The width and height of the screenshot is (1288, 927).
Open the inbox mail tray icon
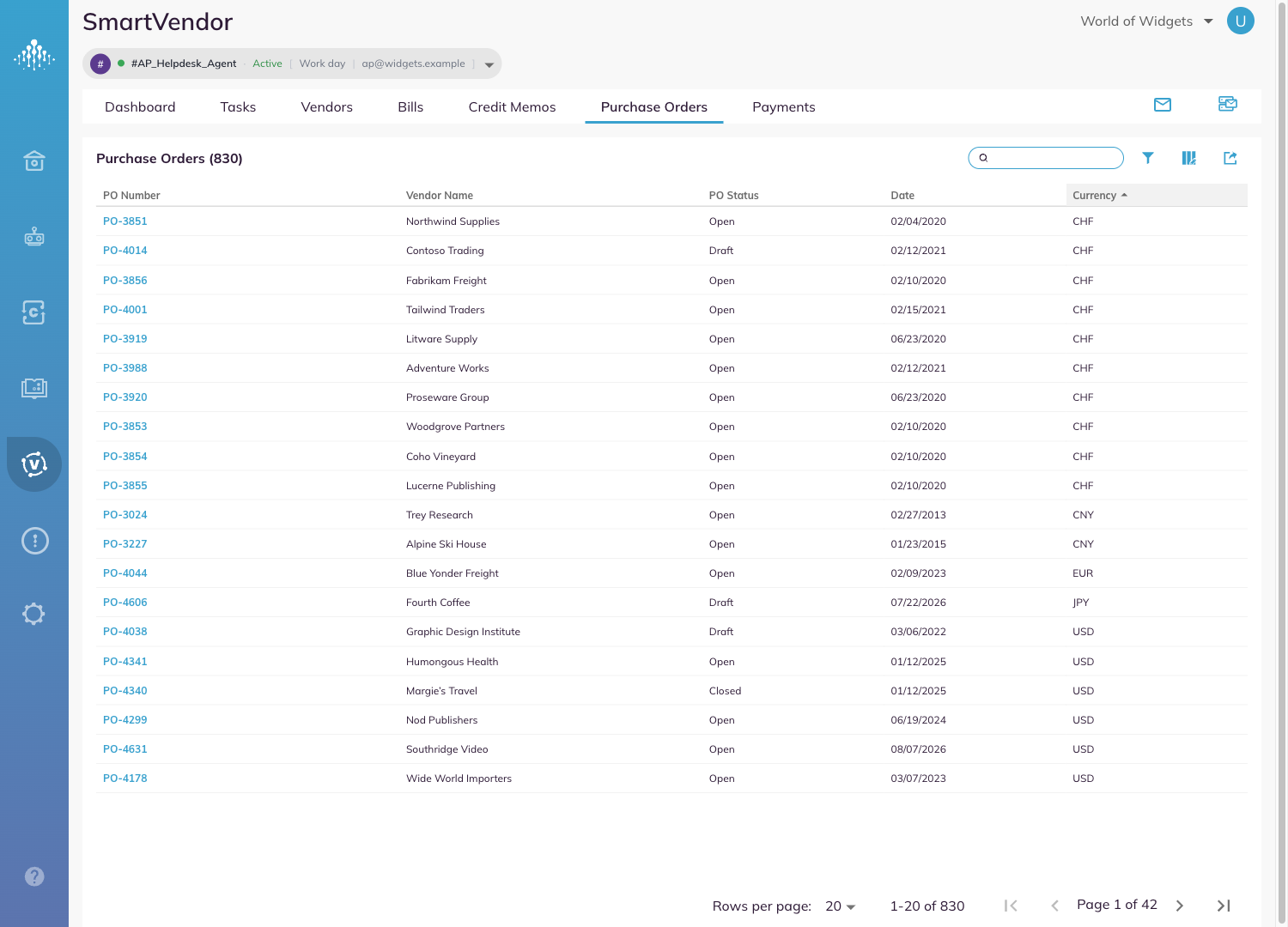1228,104
